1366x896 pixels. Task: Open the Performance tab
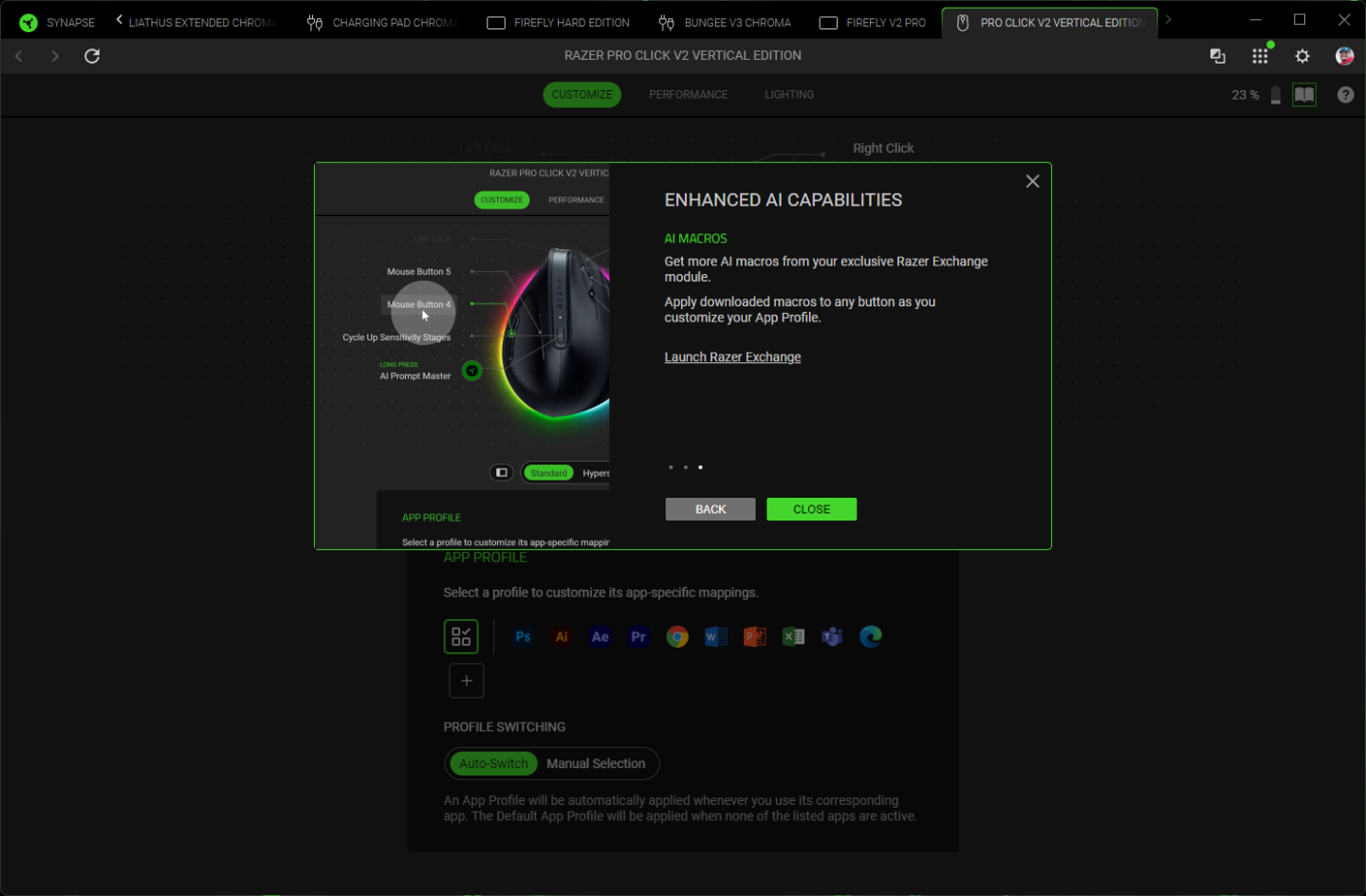[x=689, y=95]
